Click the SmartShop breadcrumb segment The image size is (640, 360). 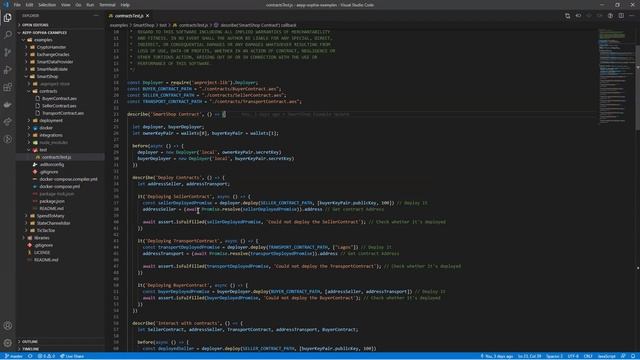click(x=144, y=25)
